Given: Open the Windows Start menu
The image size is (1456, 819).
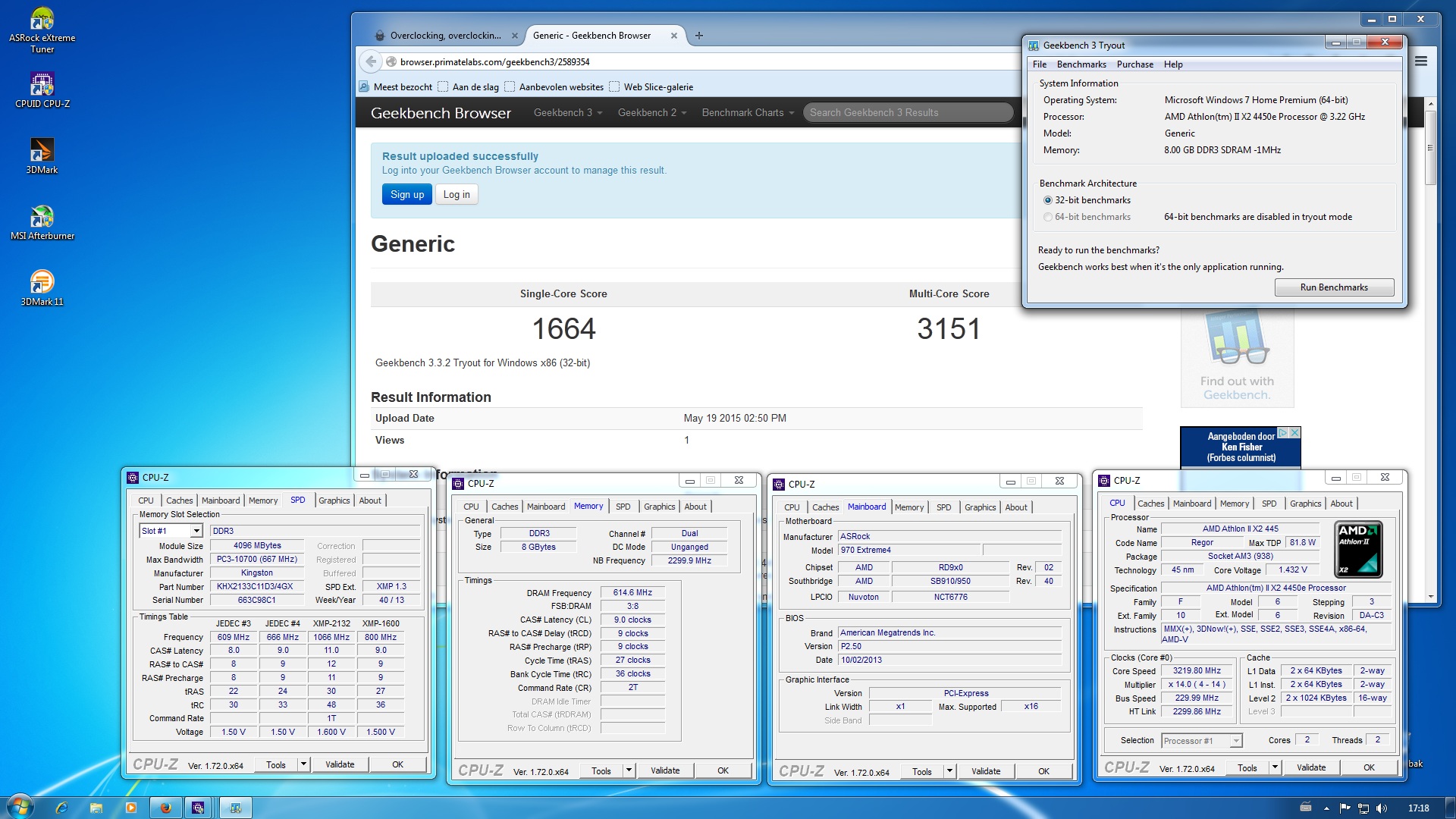Looking at the screenshot, I should click(x=20, y=807).
